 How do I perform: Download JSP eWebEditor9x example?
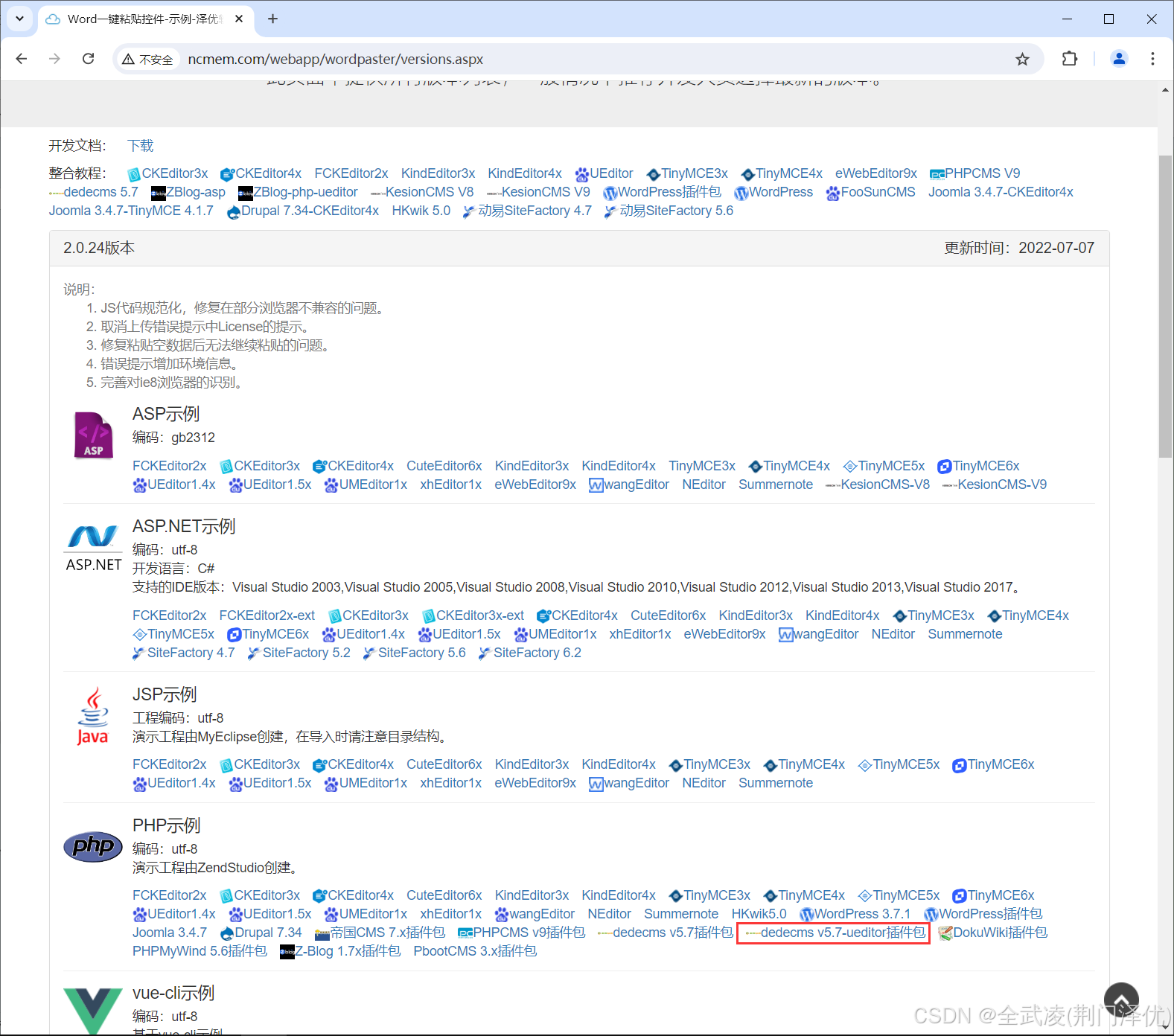(x=535, y=783)
